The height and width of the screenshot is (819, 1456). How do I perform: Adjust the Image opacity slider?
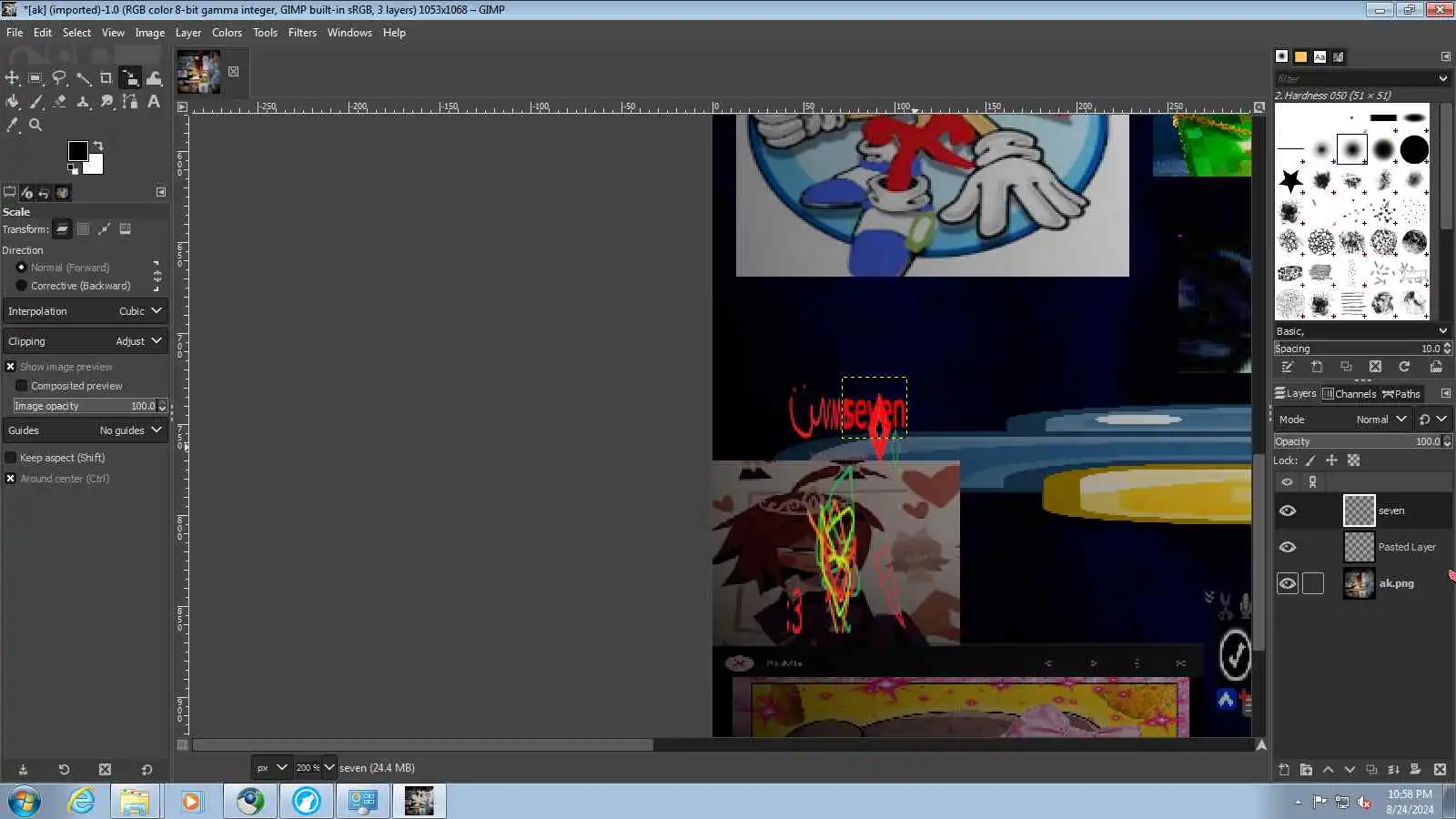(85, 406)
